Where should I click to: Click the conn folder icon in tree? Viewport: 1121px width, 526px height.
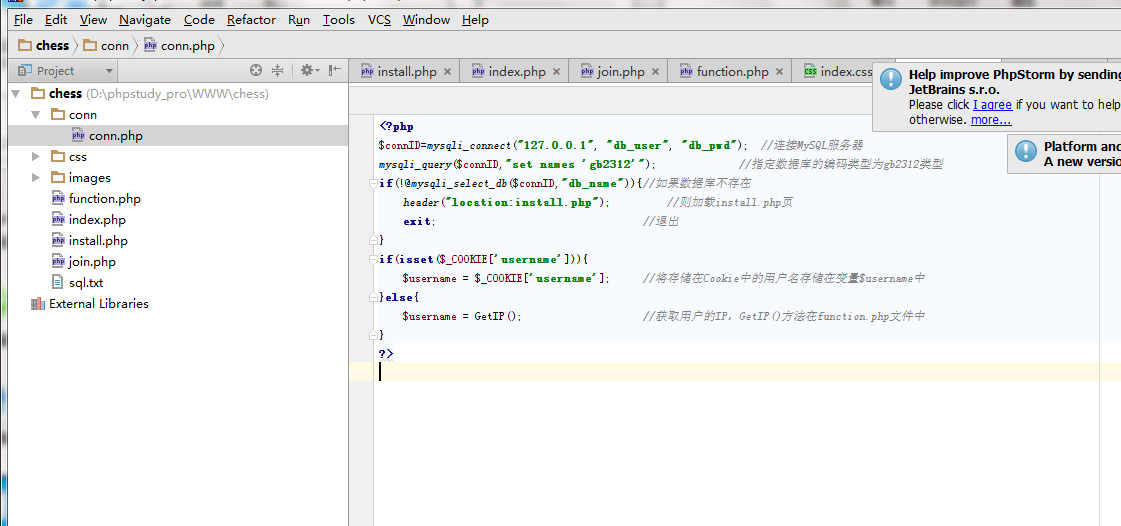58,114
